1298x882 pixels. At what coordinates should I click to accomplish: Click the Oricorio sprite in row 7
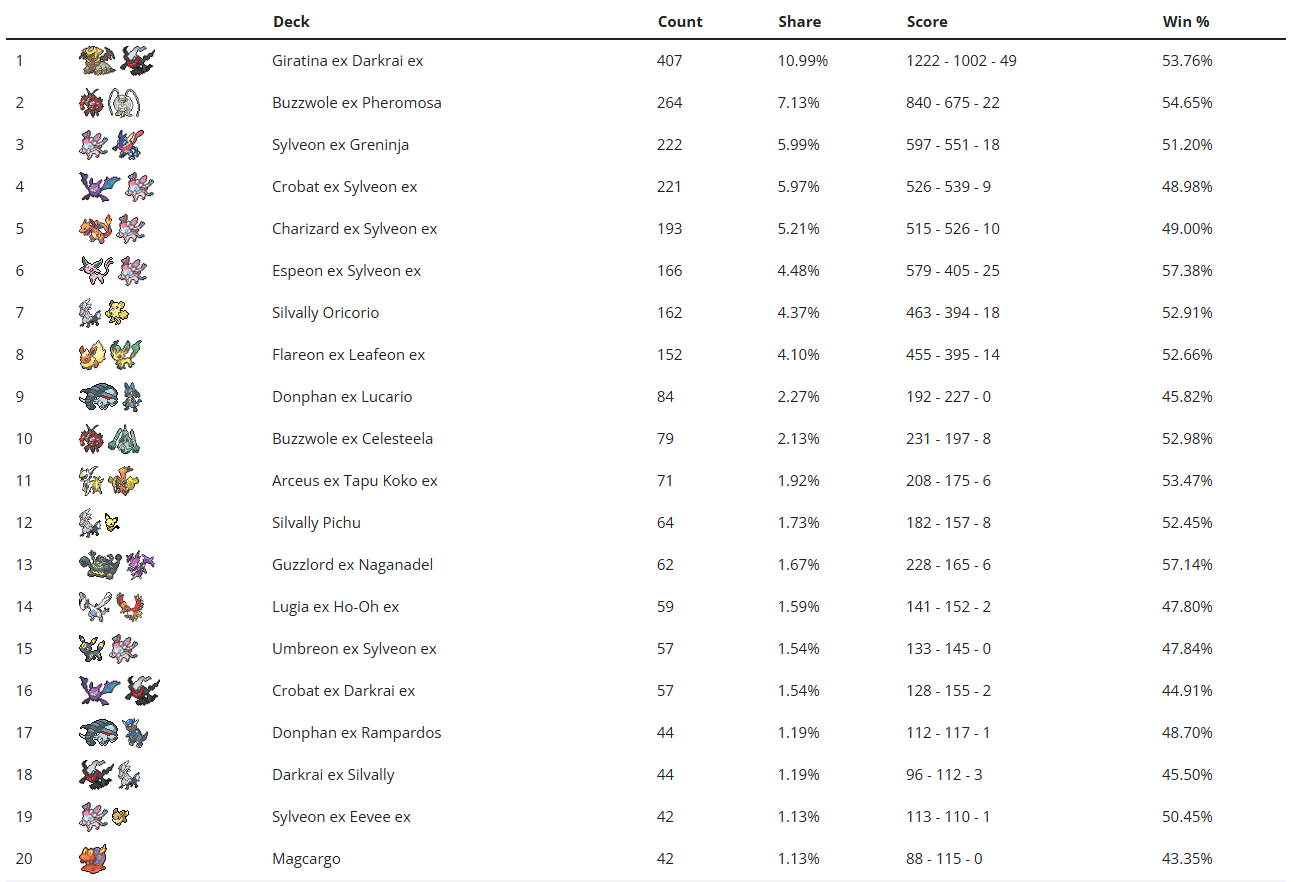click(x=117, y=313)
